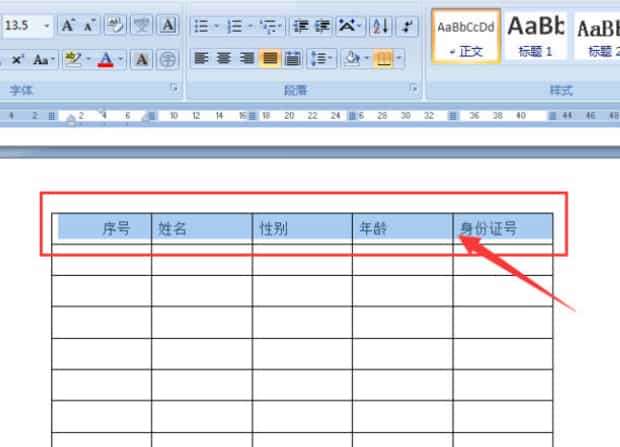
Task: Click the Grow Font button
Action: tap(67, 25)
